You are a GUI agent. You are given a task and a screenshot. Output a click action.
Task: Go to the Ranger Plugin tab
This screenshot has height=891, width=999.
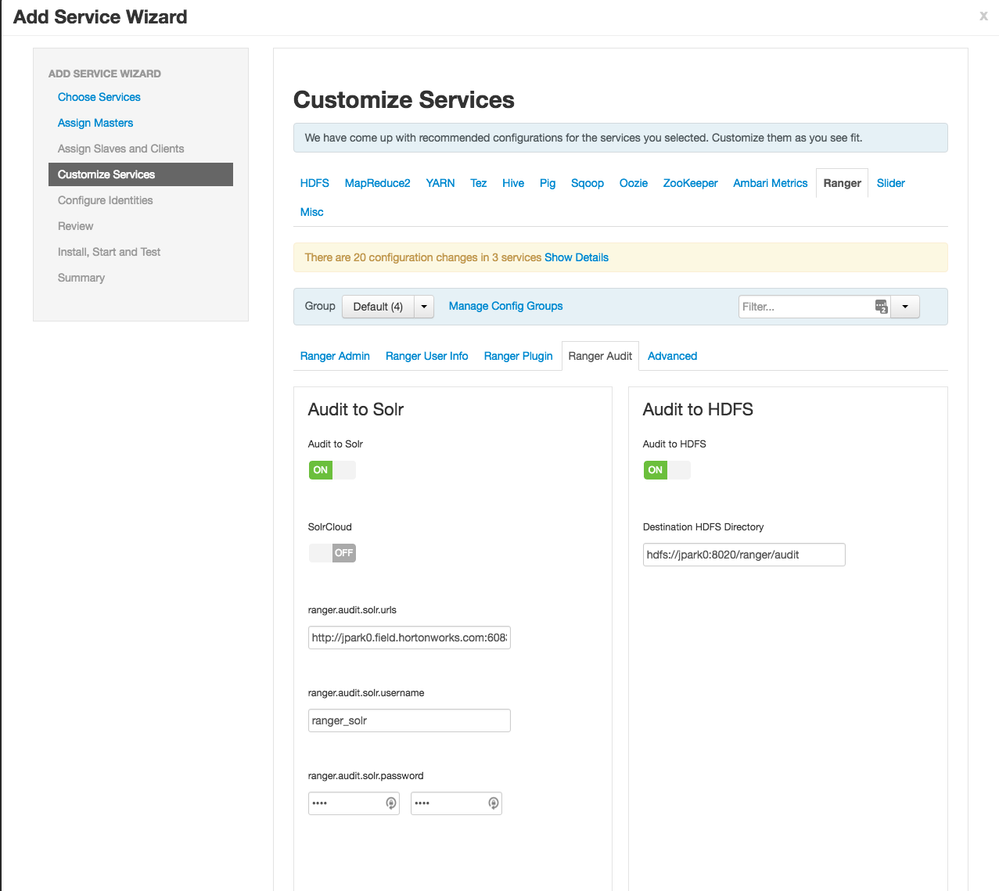(518, 356)
